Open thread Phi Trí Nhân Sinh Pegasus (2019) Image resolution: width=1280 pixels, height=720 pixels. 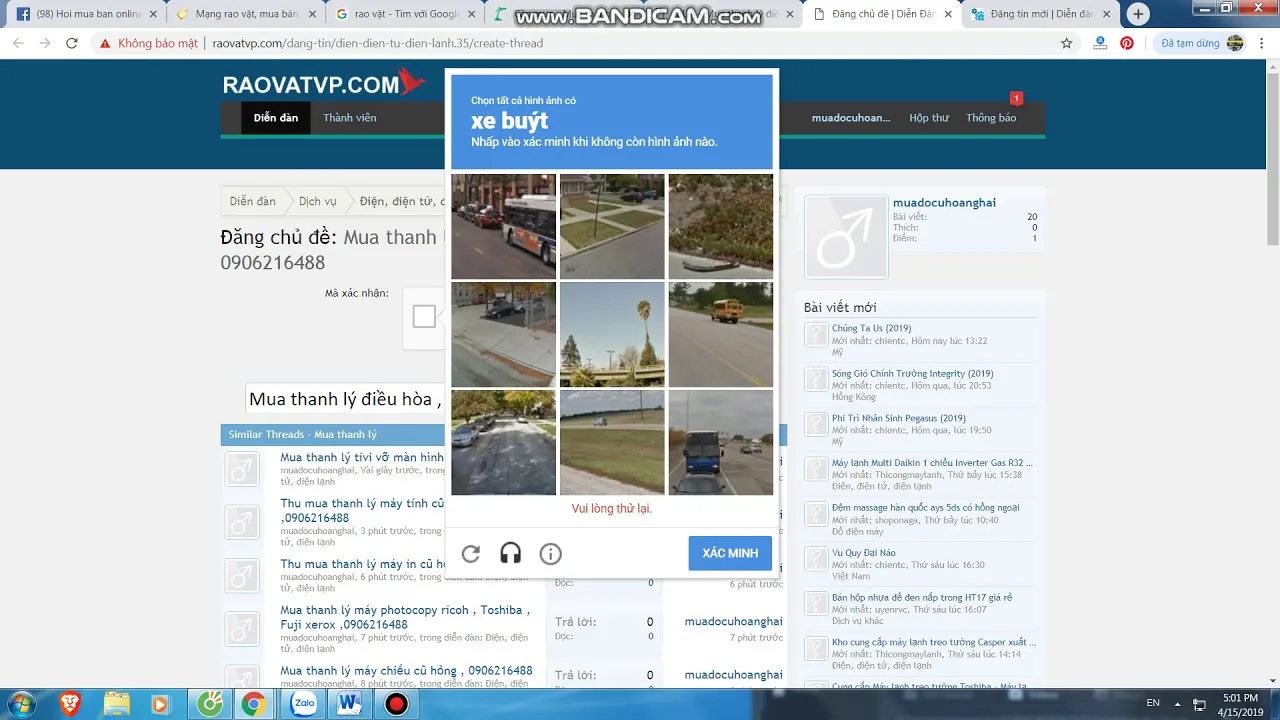pos(899,418)
